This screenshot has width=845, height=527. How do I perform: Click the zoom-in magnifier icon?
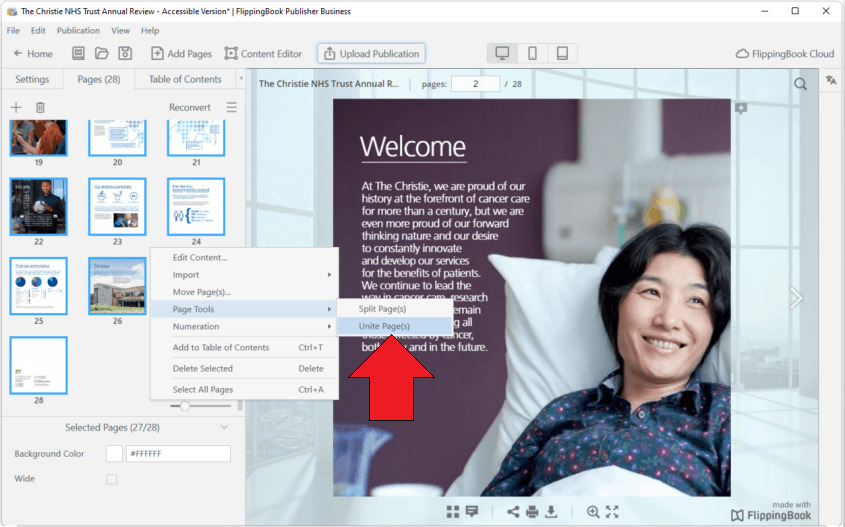tap(593, 512)
